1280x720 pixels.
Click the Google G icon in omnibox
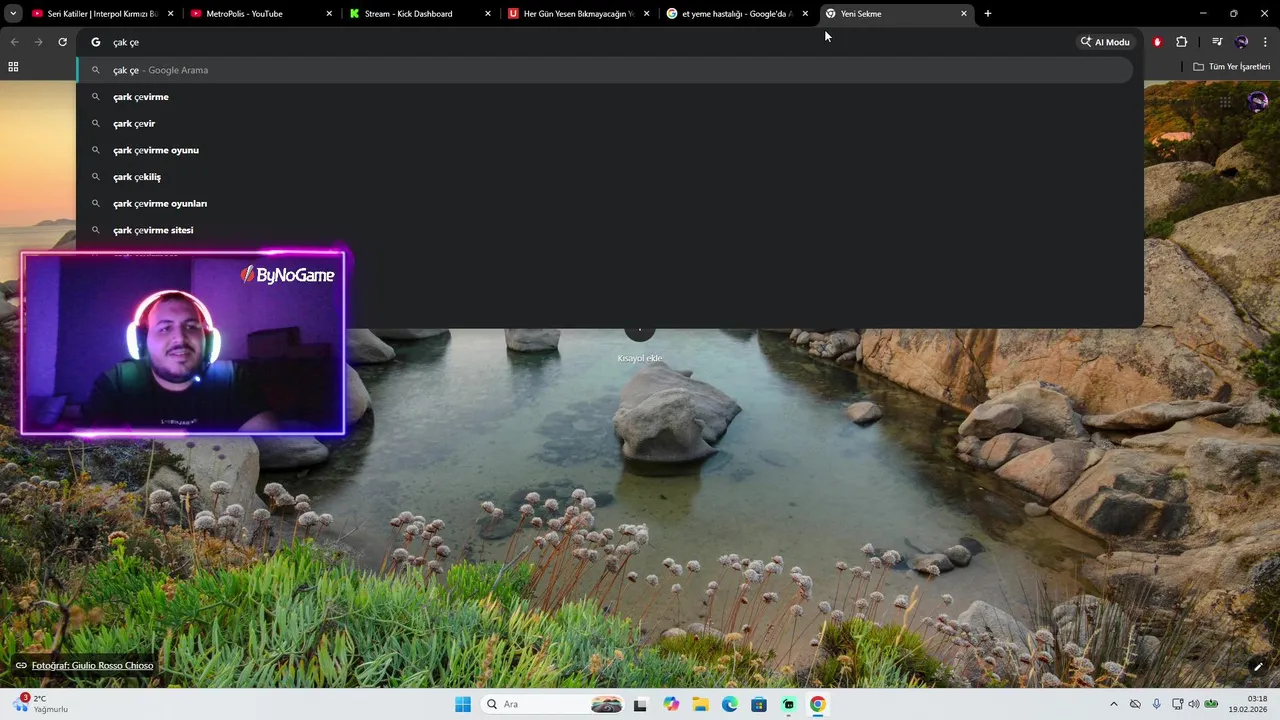pos(96,42)
